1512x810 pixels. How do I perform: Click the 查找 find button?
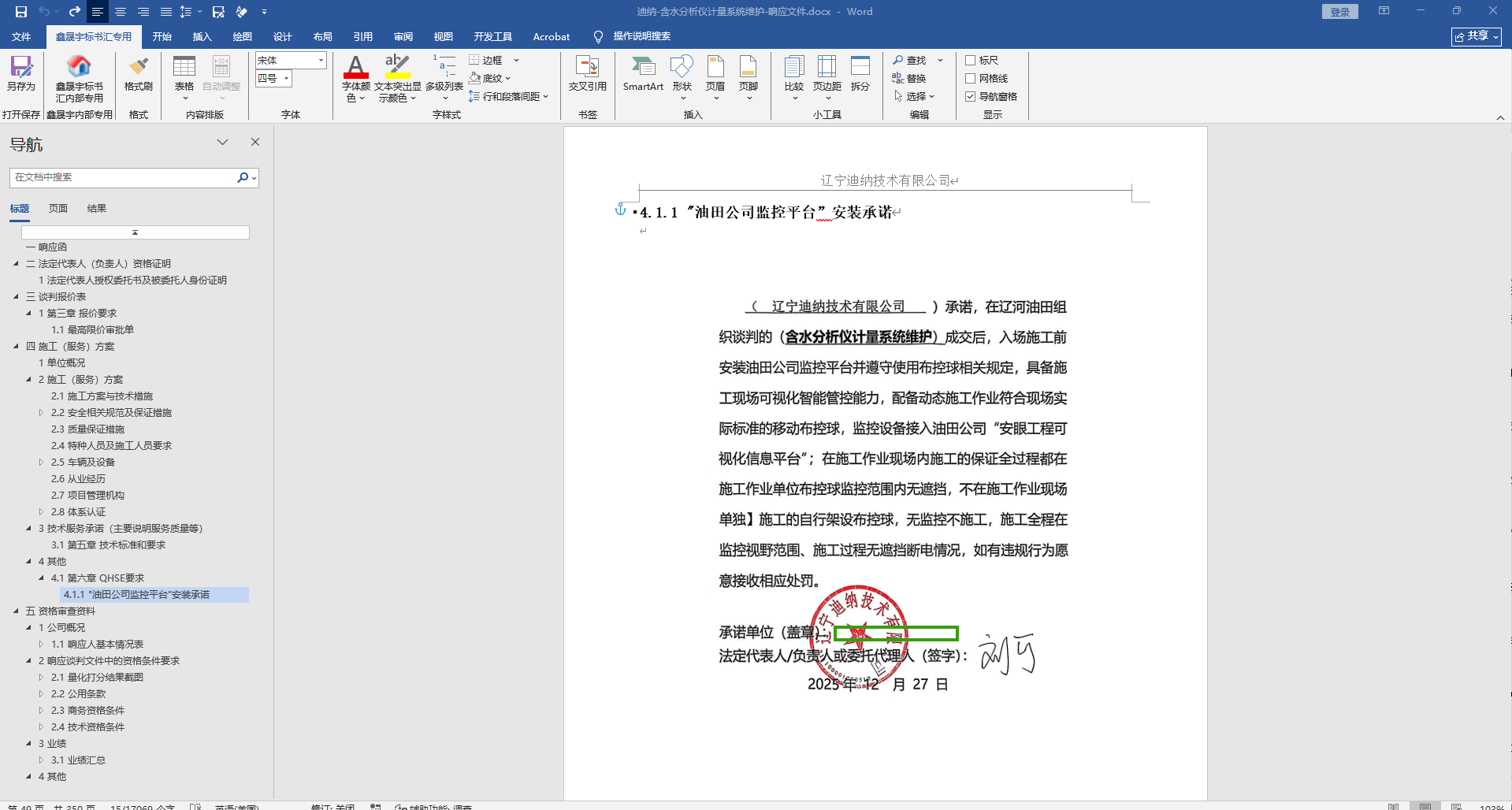coord(910,60)
